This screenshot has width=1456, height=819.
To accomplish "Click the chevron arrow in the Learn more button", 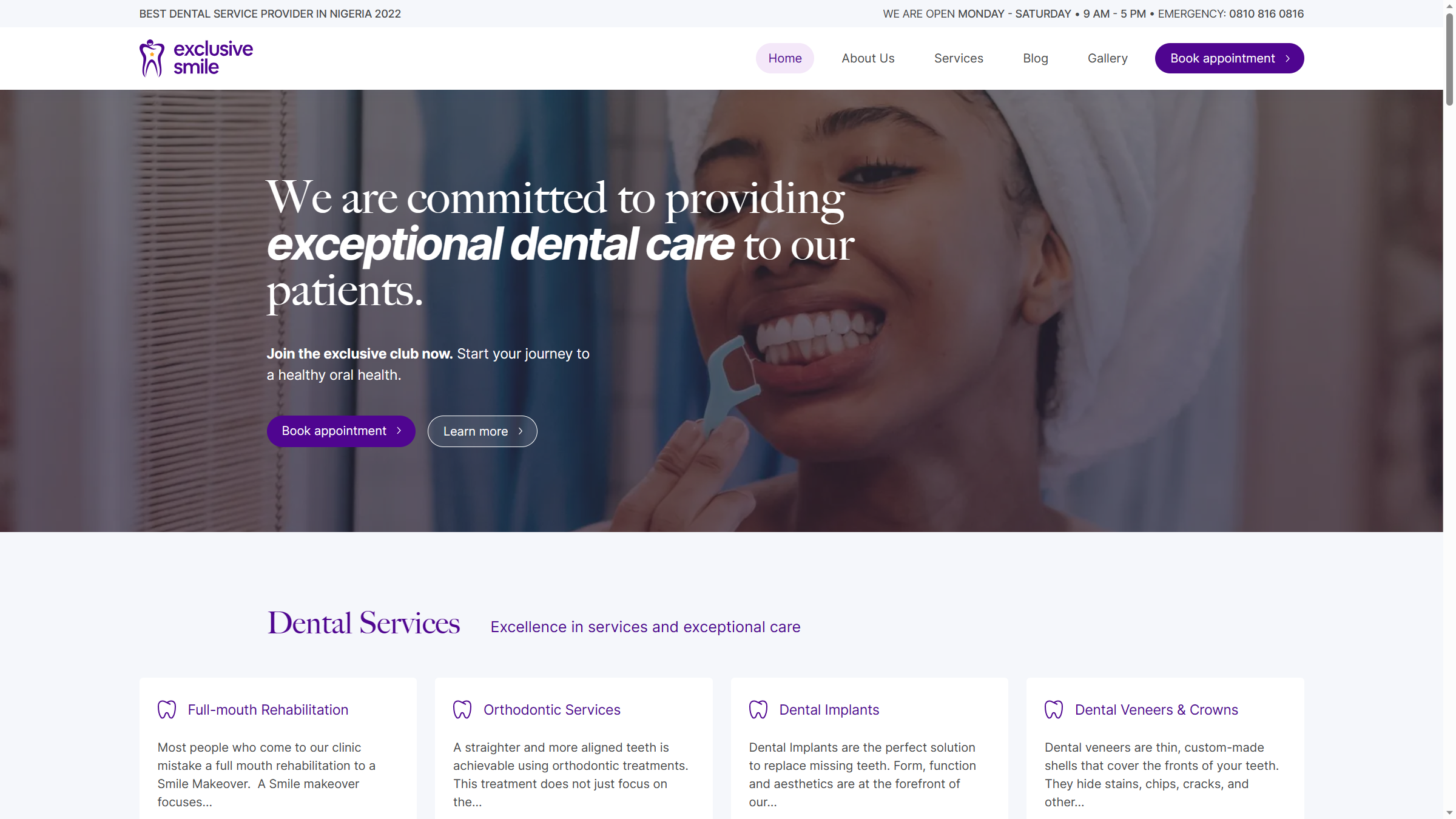I will tap(521, 431).
